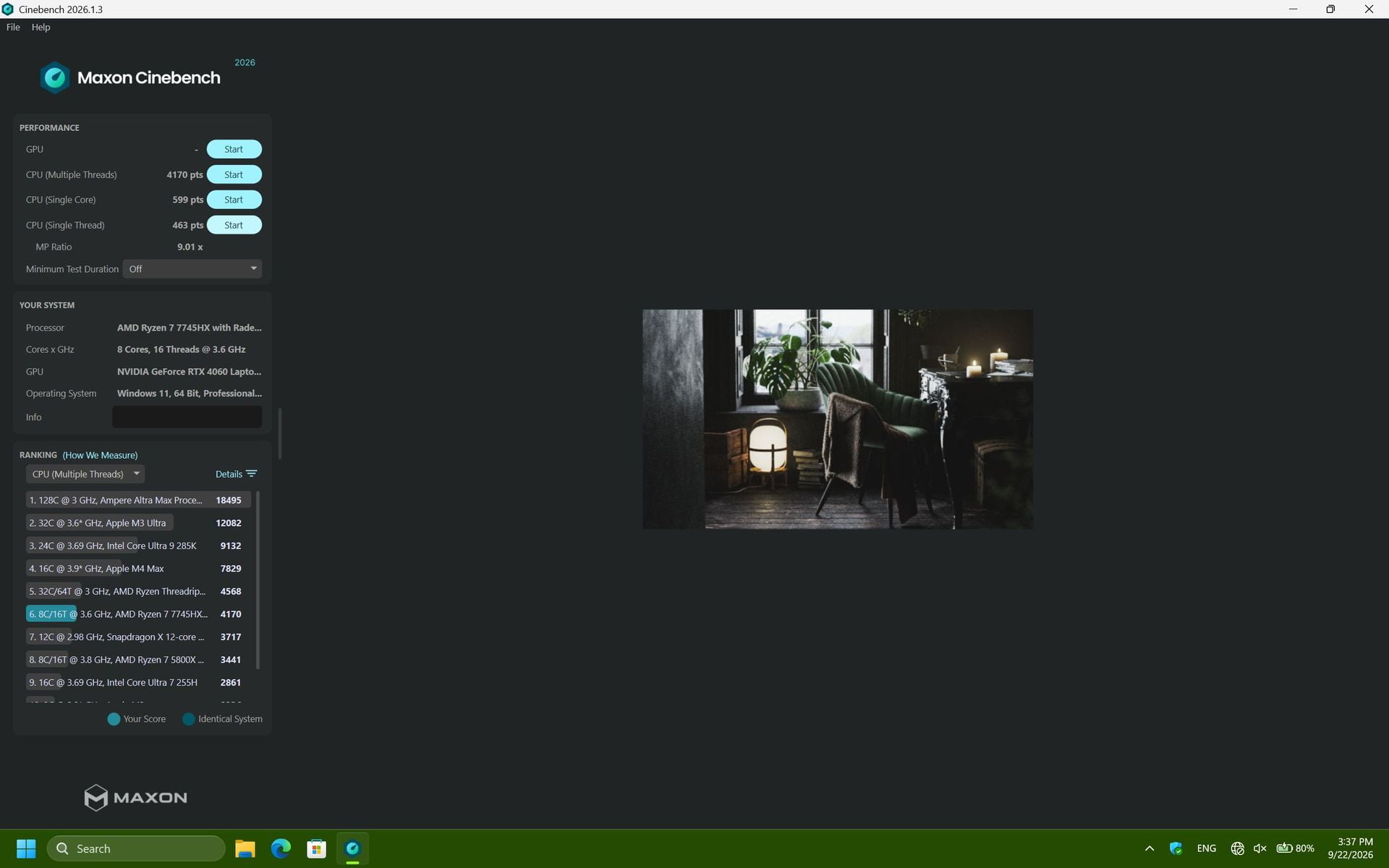
Task: Click the MP Ratio 9.01 x value
Action: (190, 247)
